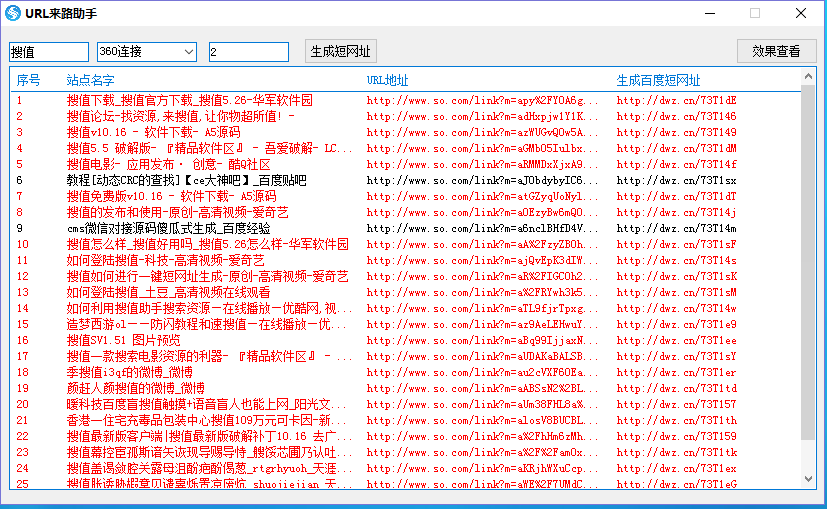Image resolution: width=827 pixels, height=509 pixels.
Task: Select row 如何登陆搜值-科技-高清视频-爱奇艺
Action: click(405, 260)
